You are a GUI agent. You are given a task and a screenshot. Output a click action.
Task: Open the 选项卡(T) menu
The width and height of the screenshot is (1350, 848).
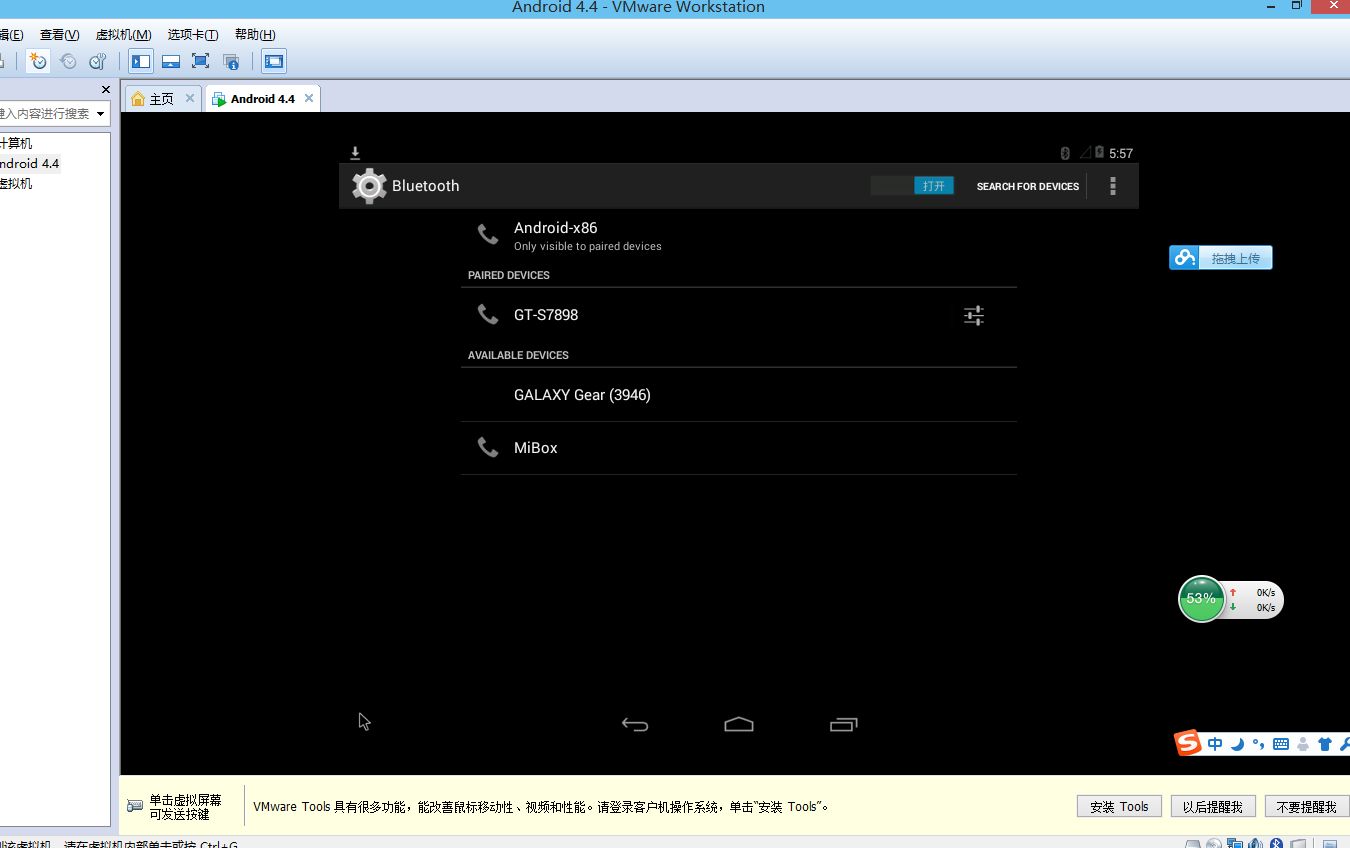193,34
